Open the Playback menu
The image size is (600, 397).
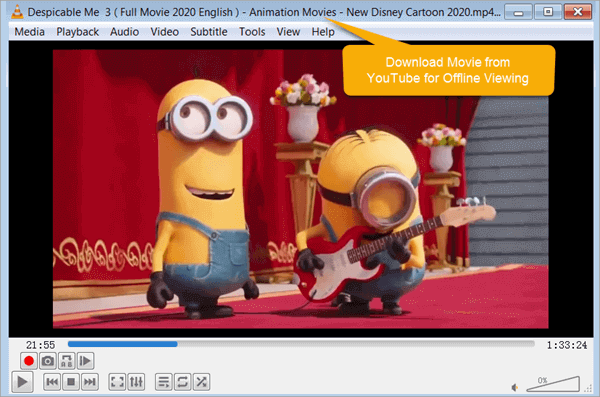(77, 32)
